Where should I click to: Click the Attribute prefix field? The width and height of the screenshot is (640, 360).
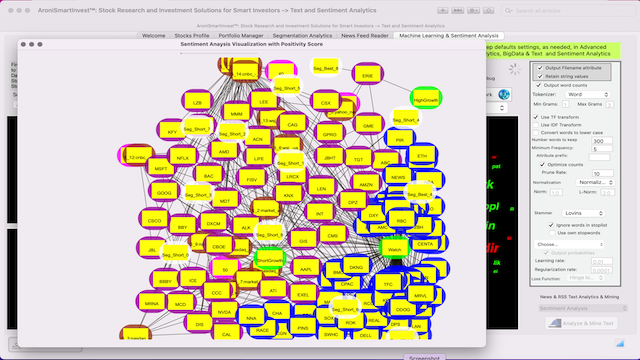(599, 157)
